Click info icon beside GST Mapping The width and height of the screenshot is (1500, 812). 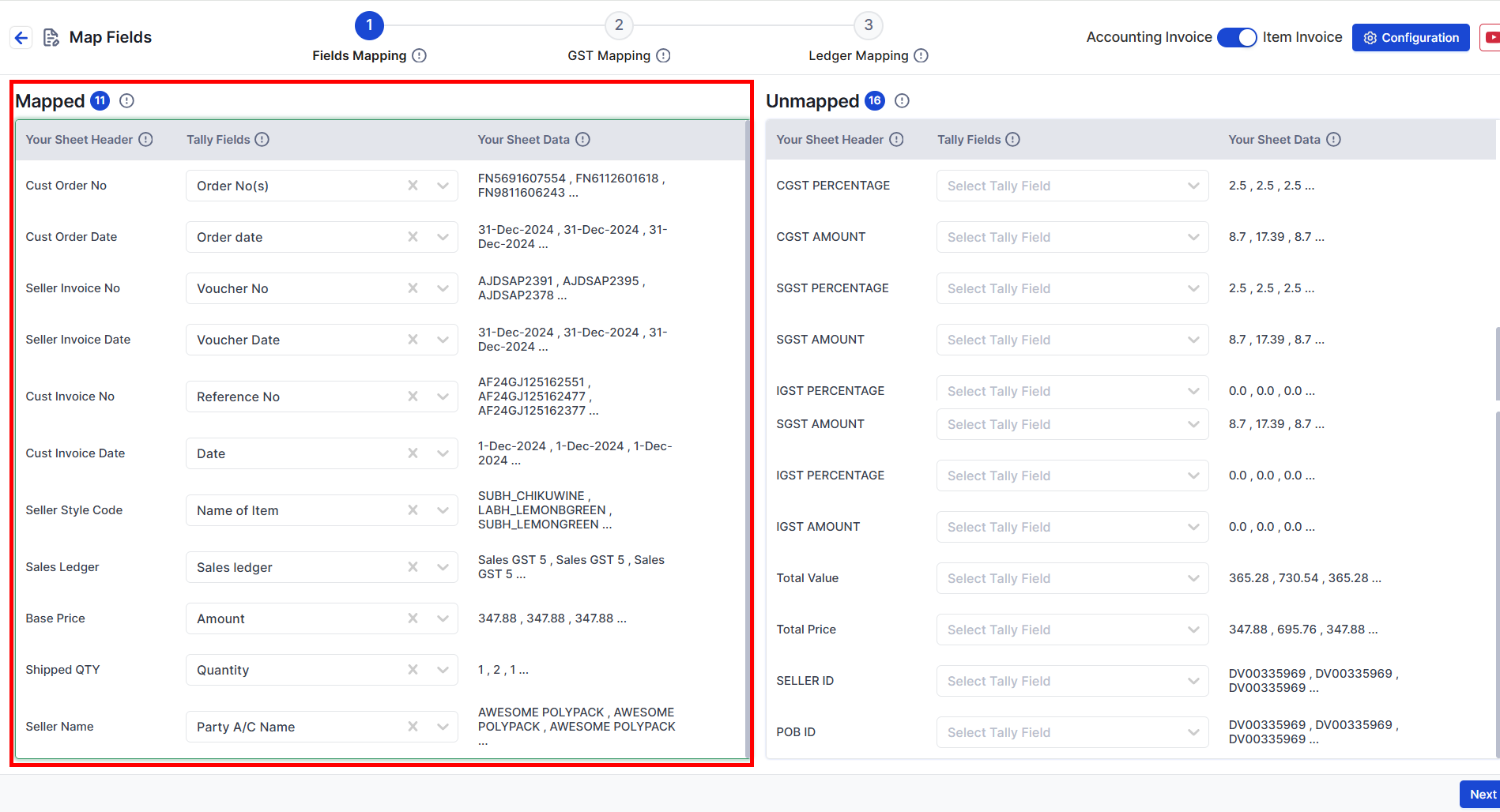point(663,55)
